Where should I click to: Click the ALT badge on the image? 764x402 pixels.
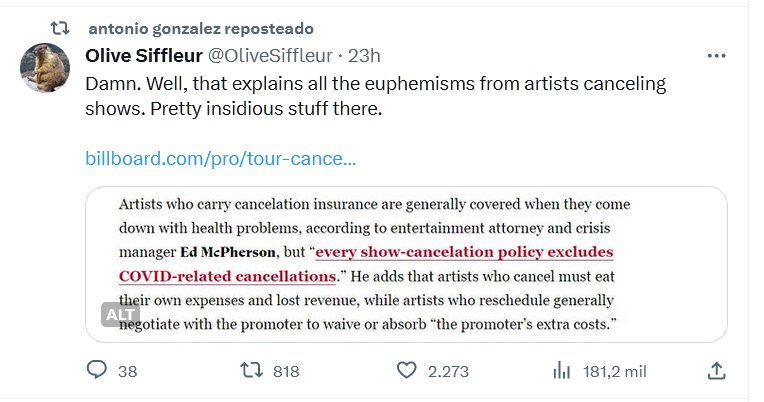[x=120, y=314]
